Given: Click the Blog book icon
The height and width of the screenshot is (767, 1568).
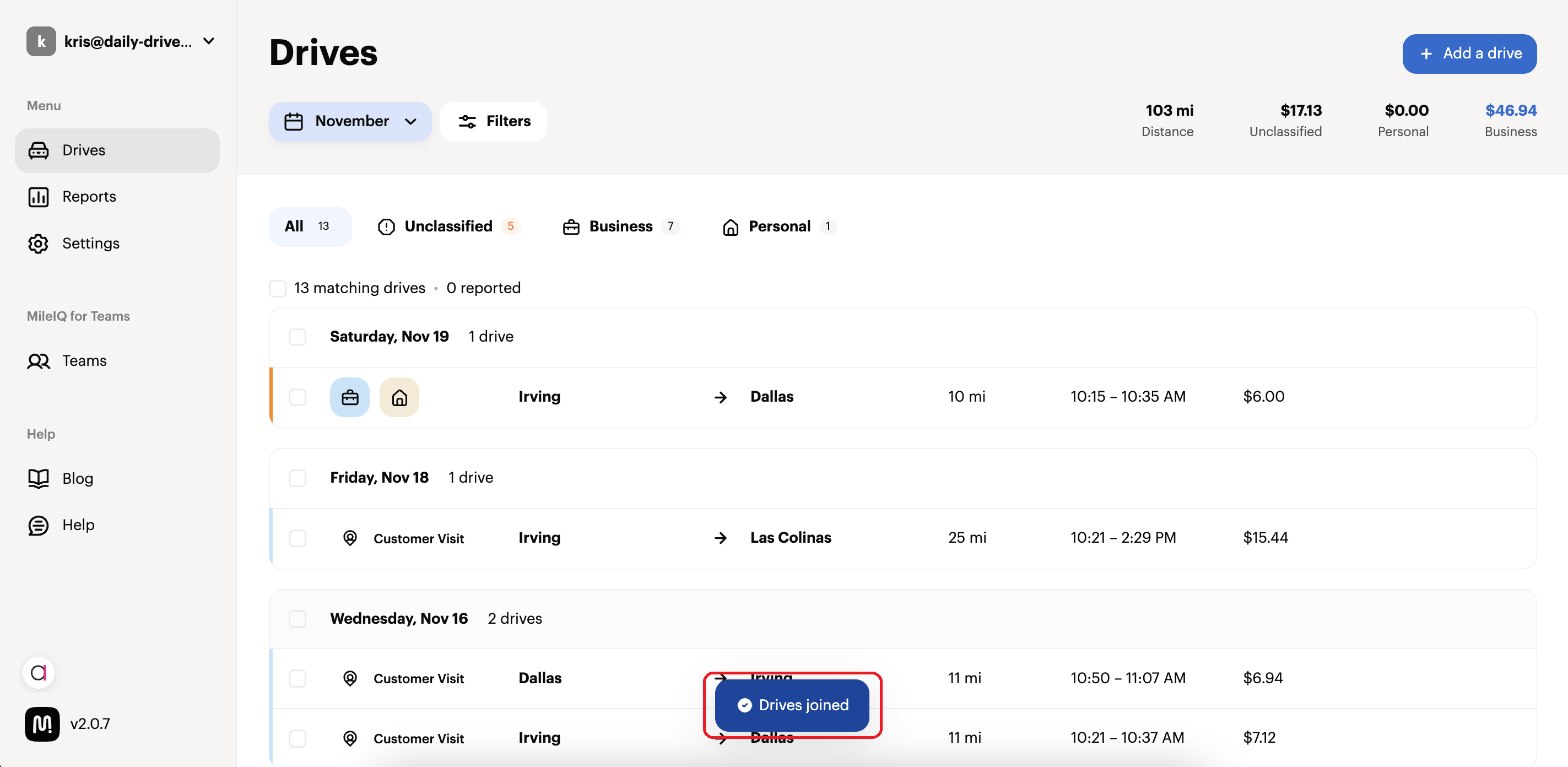Looking at the screenshot, I should 39,478.
